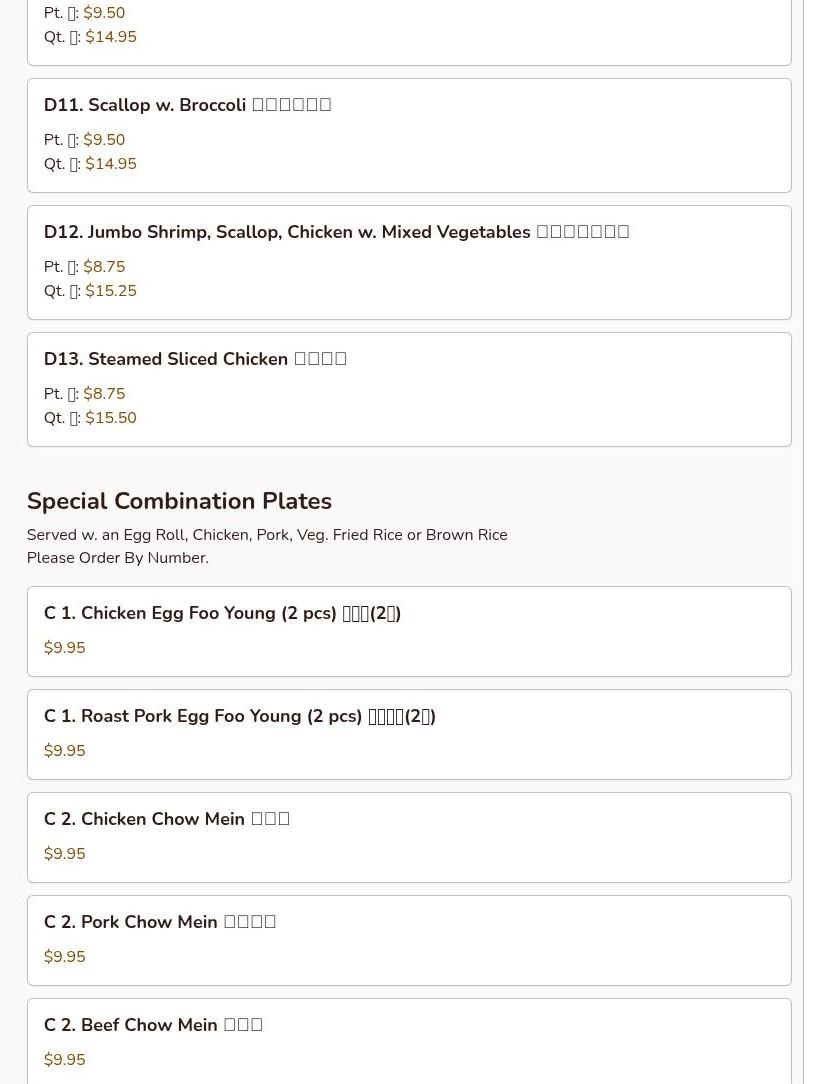Open C 2. Beef Chow Mein item

point(153,1025)
